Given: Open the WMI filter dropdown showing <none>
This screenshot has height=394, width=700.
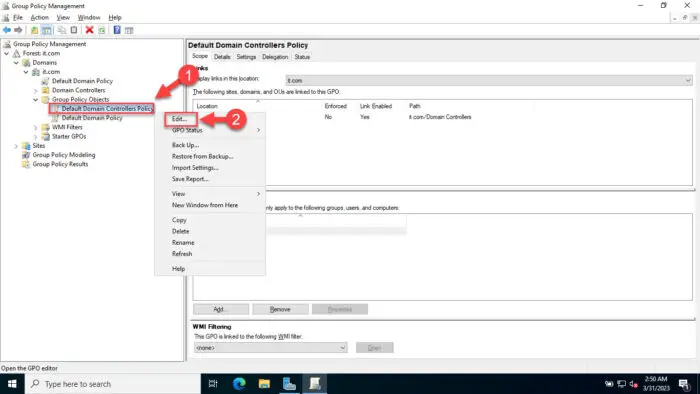Looking at the screenshot, I should [x=271, y=348].
